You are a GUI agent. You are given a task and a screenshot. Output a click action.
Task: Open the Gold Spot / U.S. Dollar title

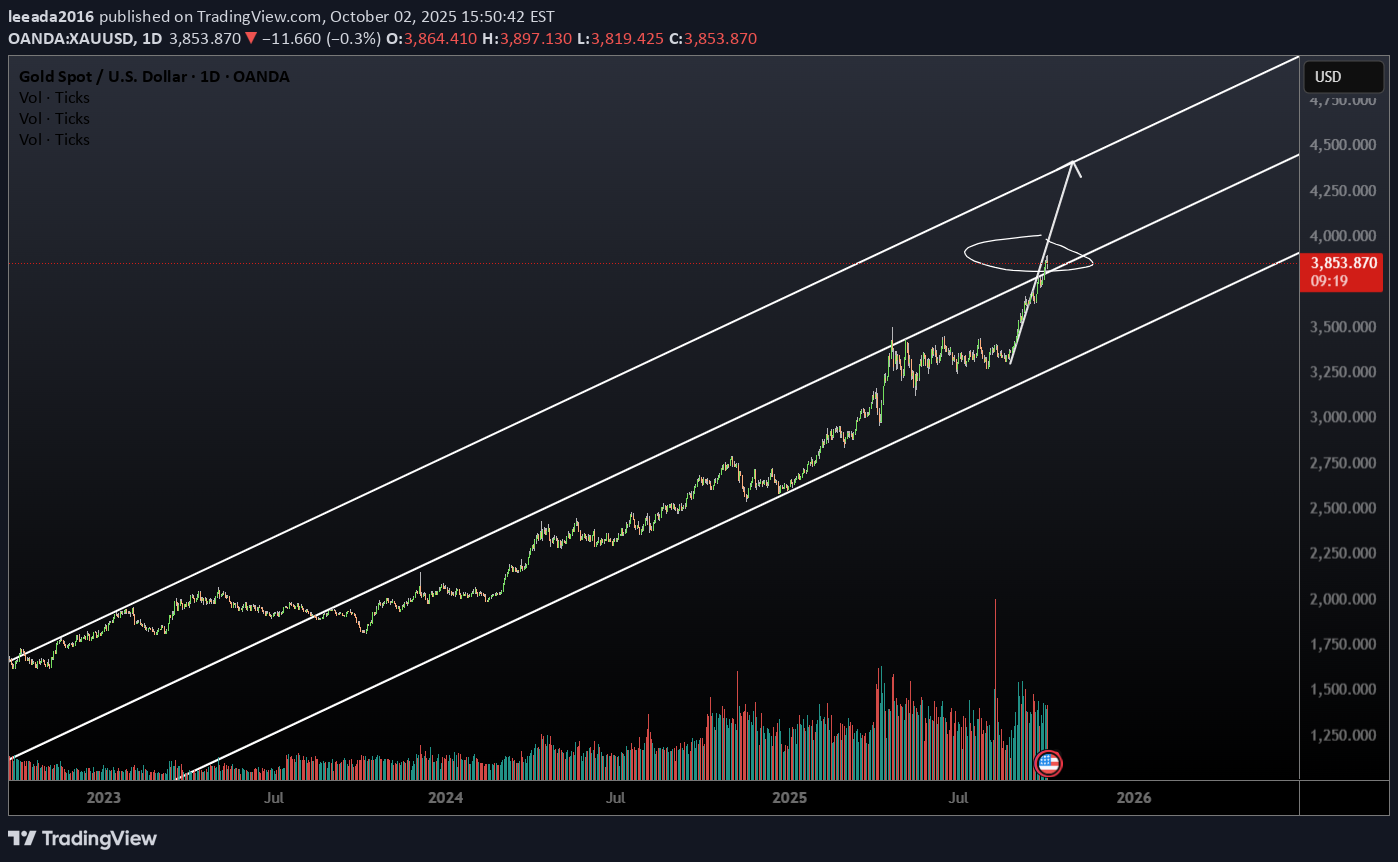click(154, 77)
